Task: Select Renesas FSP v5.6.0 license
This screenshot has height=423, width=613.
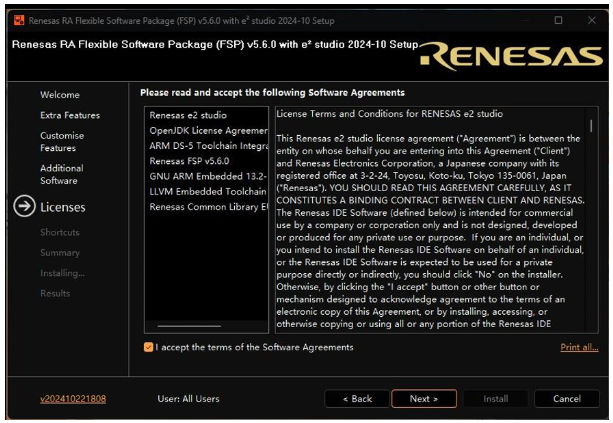Action: pyautogui.click(x=189, y=160)
